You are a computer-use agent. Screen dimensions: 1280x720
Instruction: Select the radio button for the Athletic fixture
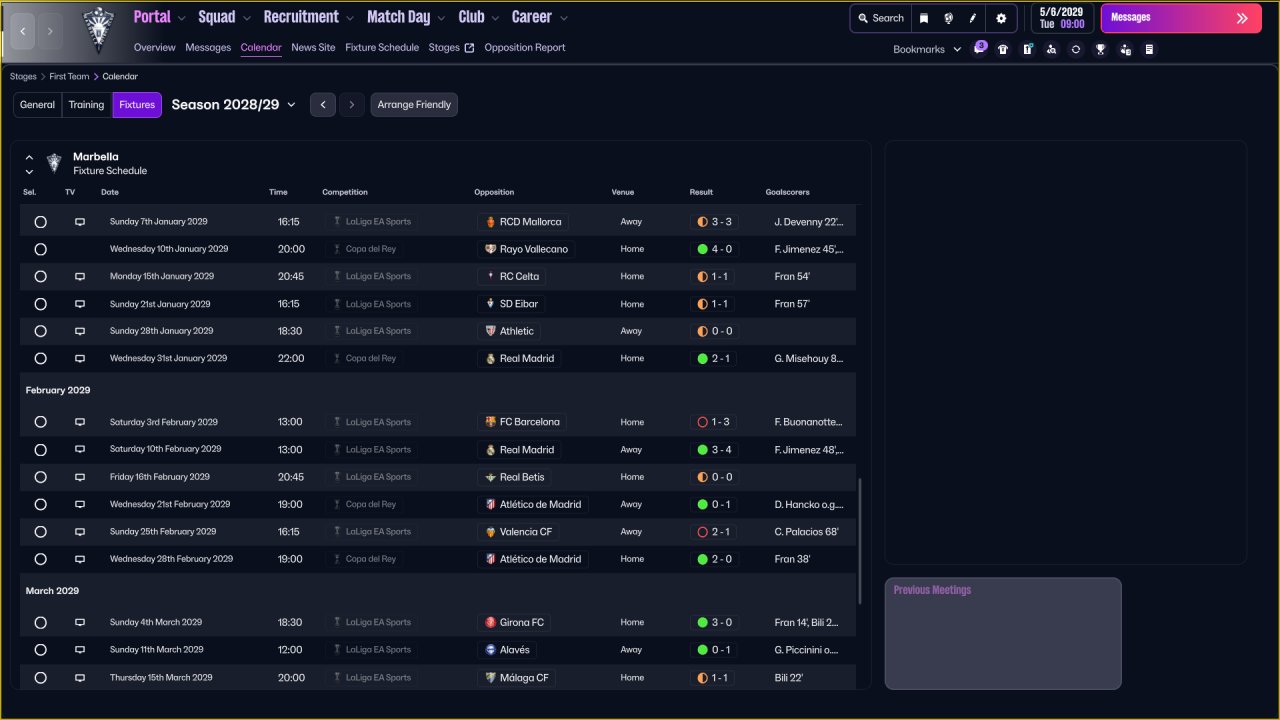click(40, 331)
